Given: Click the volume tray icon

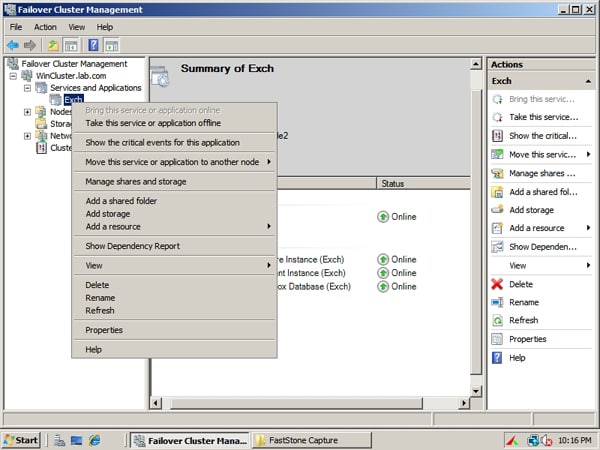Looking at the screenshot, I should coord(546,441).
